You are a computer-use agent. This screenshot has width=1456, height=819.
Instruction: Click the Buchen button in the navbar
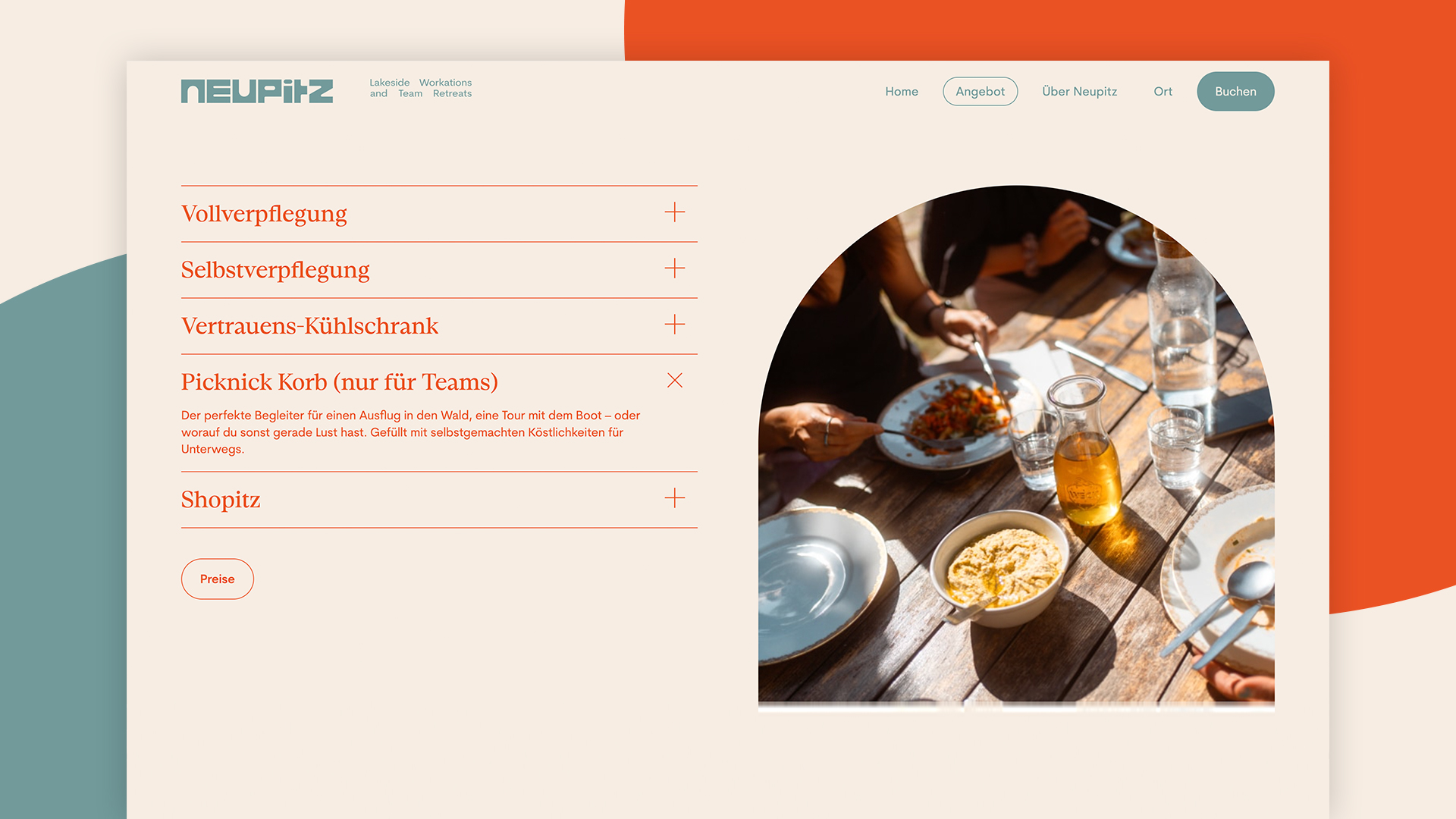click(1235, 91)
